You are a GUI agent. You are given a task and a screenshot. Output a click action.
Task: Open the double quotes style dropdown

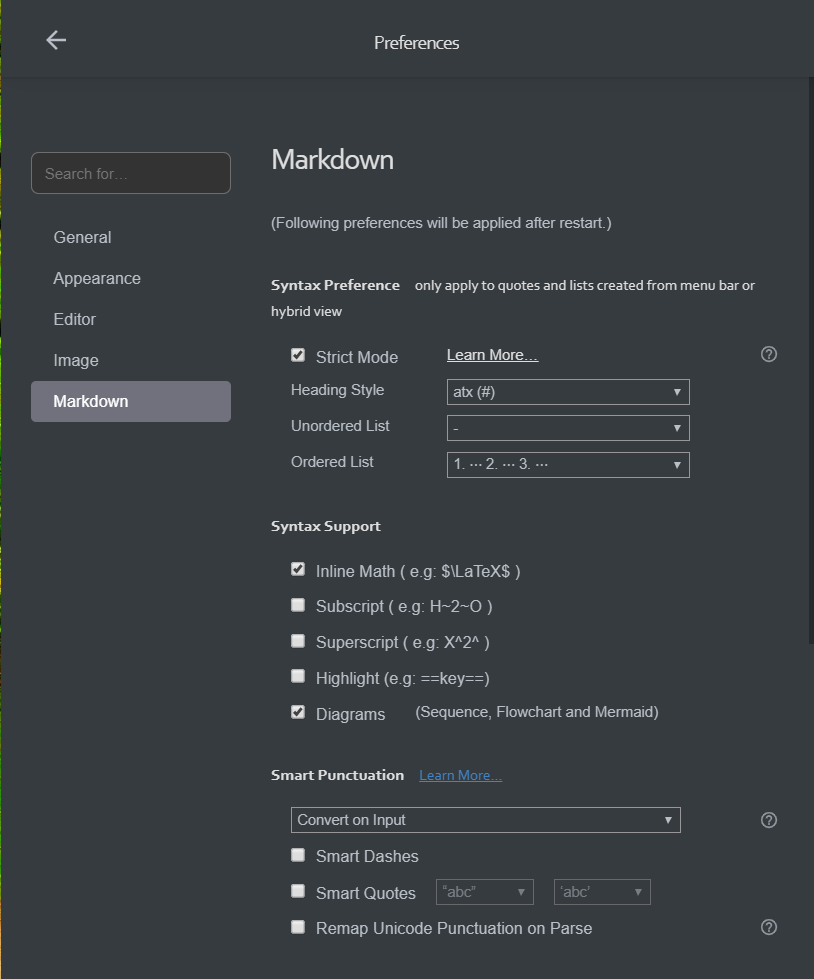[484, 892]
